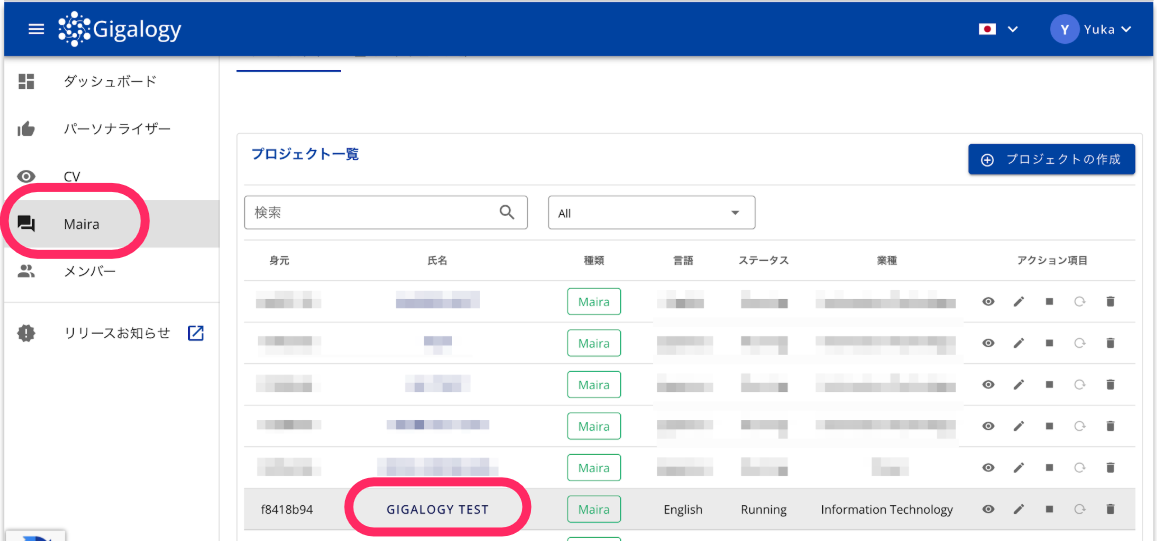Click the 言語 column header
This screenshot has width=1157, height=541.
click(683, 260)
